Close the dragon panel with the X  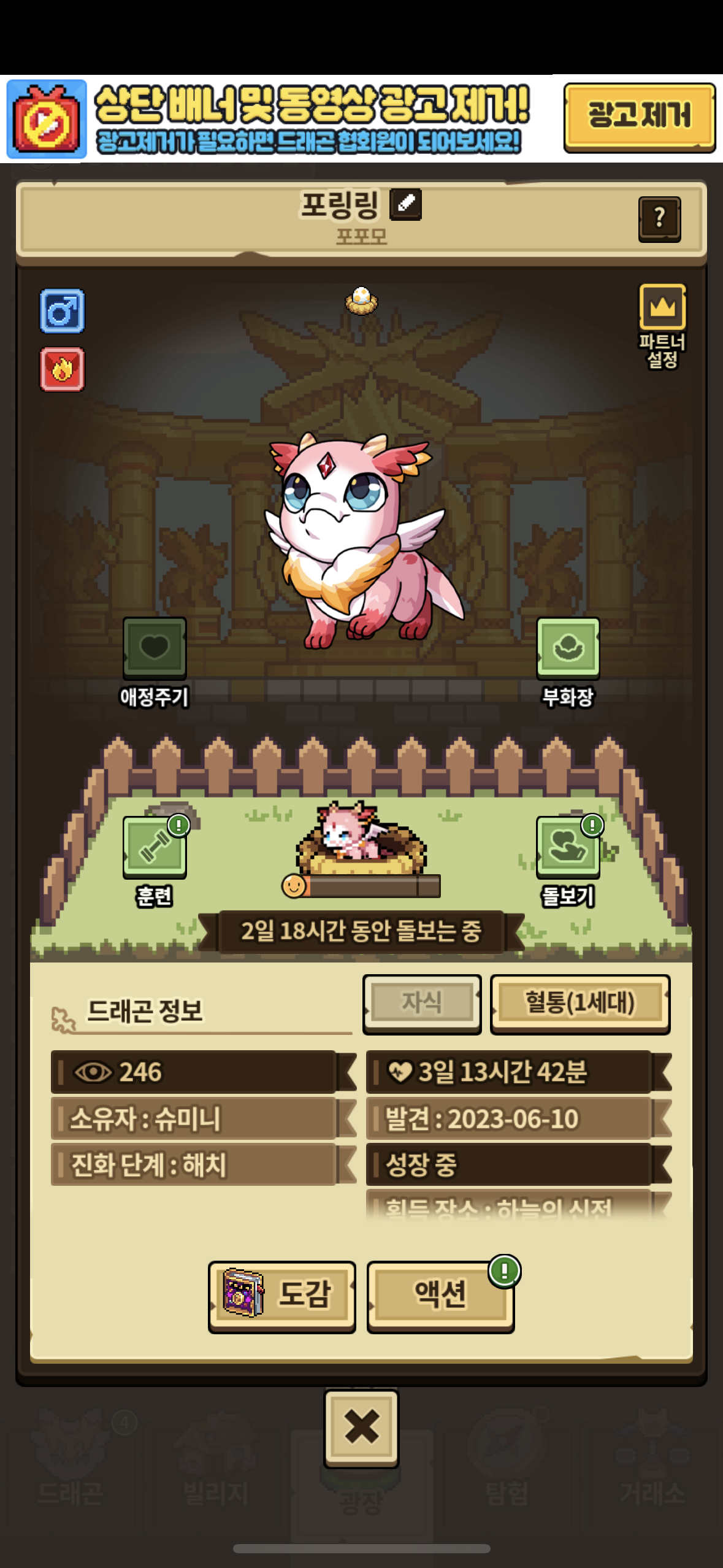pyautogui.click(x=362, y=1428)
